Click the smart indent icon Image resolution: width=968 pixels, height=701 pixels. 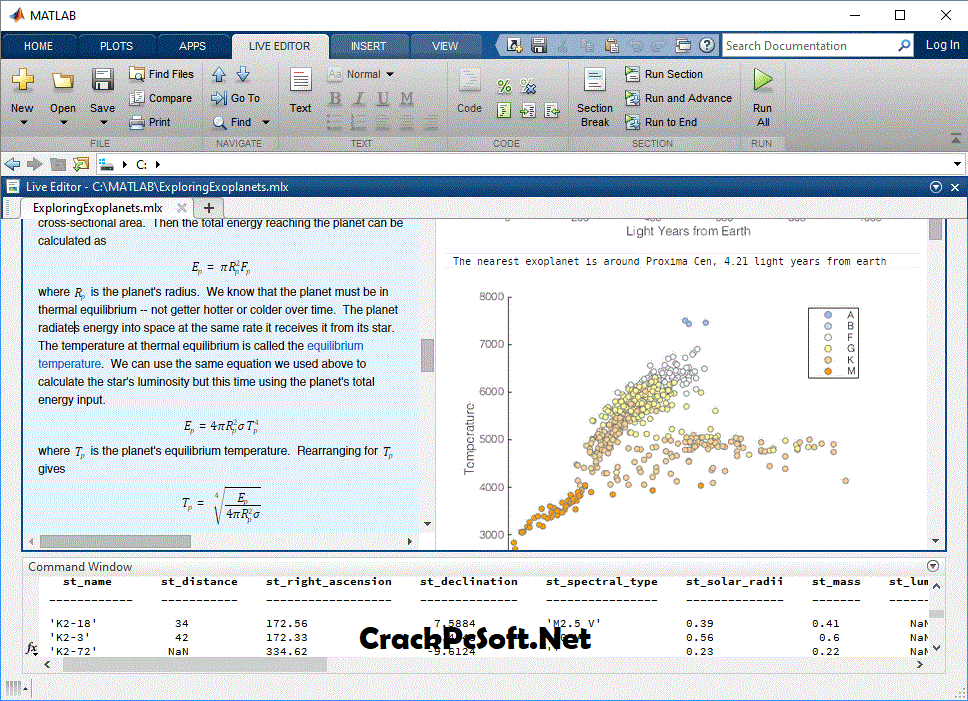[504, 110]
